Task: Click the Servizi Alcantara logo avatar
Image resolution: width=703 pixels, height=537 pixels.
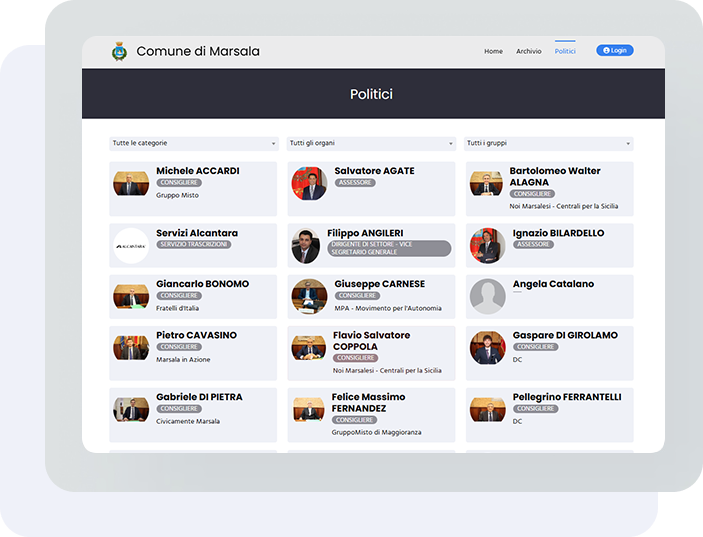Action: 131,245
